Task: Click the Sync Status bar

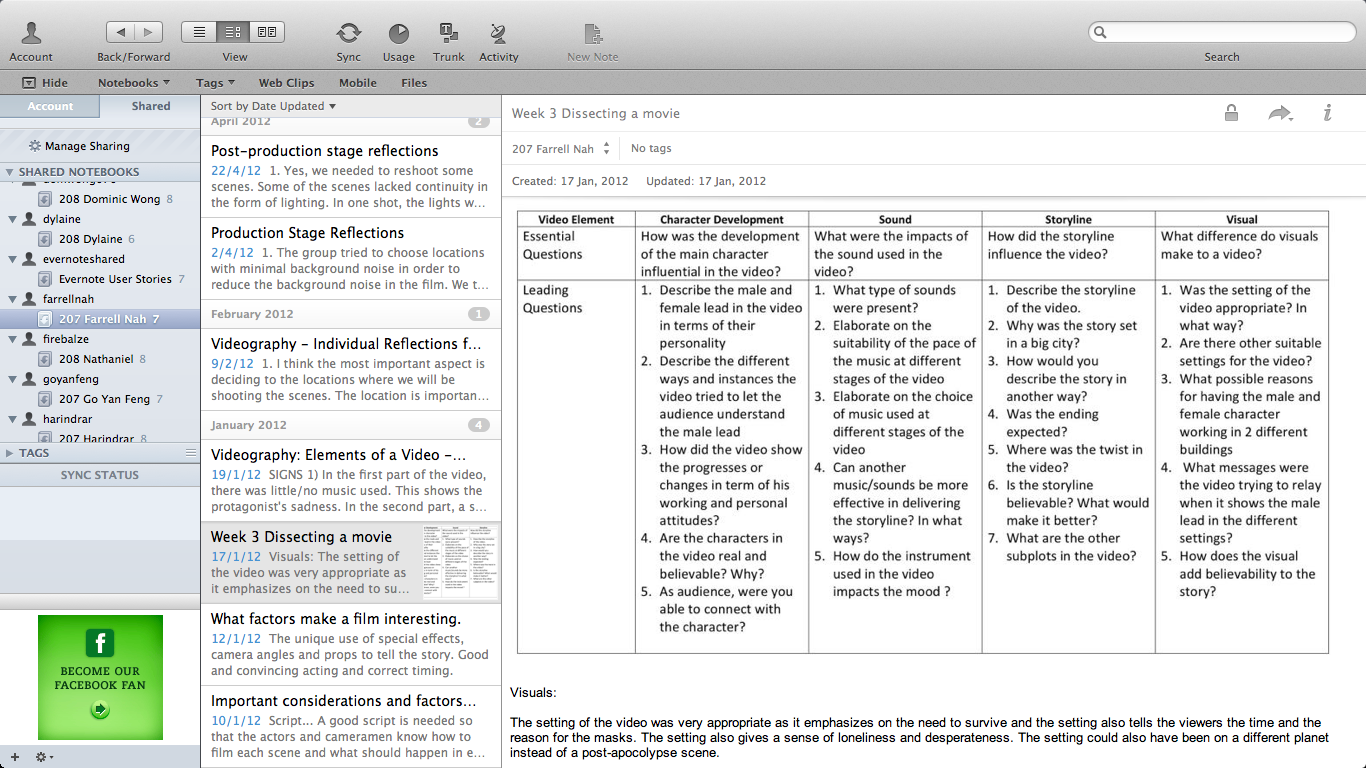Action: pos(100,475)
